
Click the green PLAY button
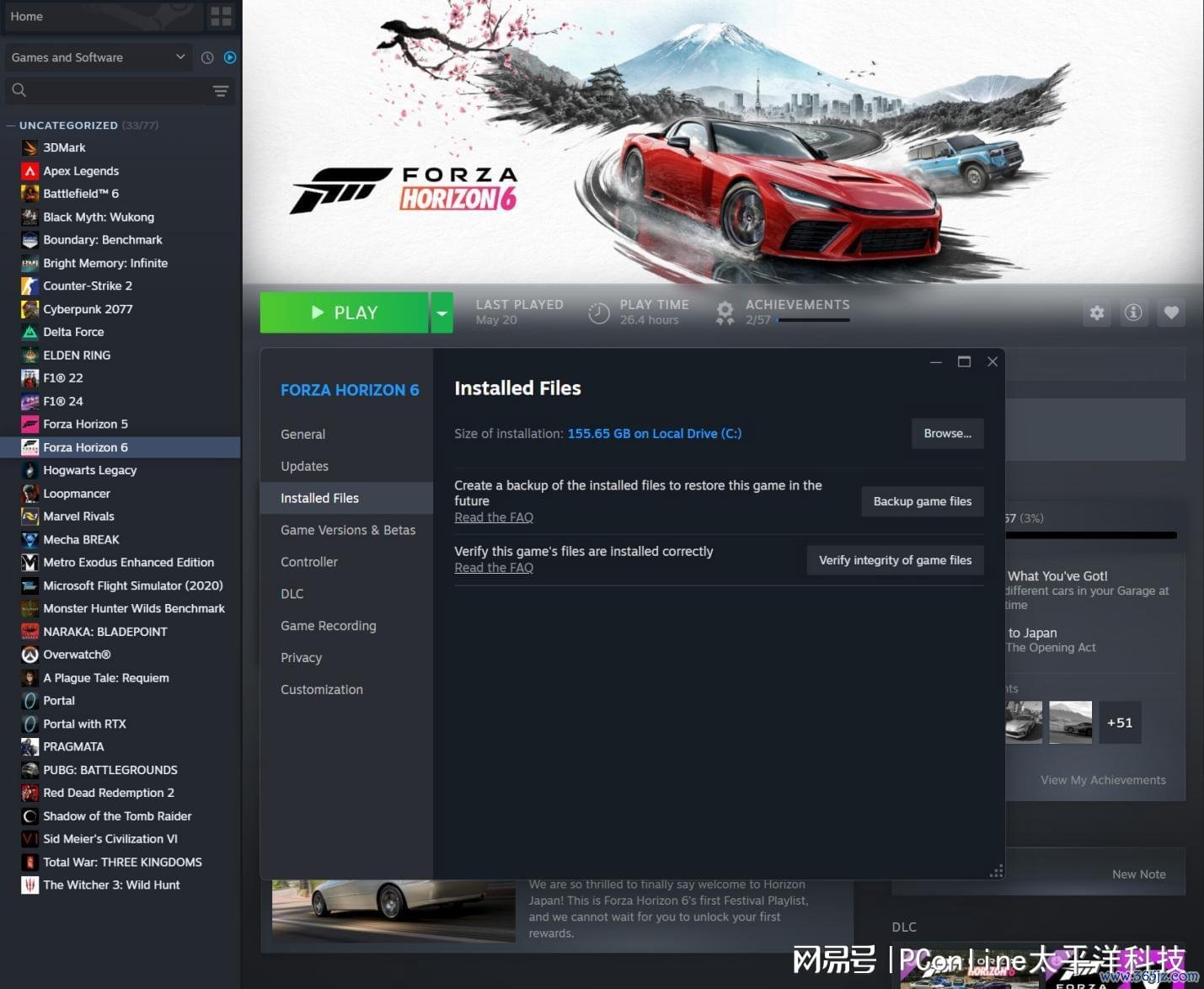(344, 313)
